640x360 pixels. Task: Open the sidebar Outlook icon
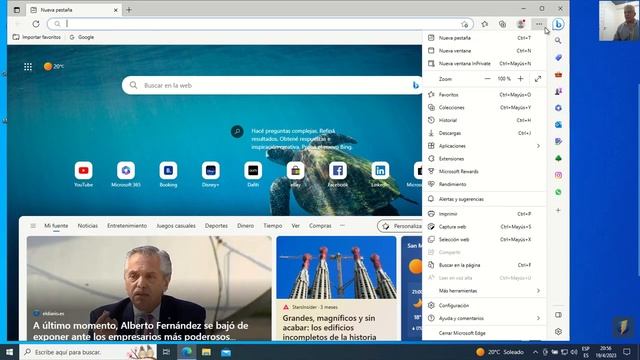558,124
